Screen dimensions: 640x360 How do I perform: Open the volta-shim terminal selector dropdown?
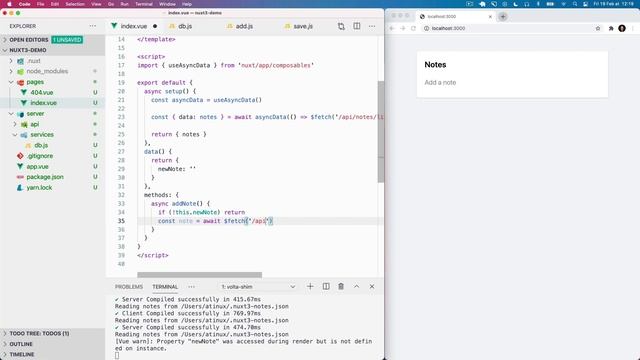tap(258, 287)
